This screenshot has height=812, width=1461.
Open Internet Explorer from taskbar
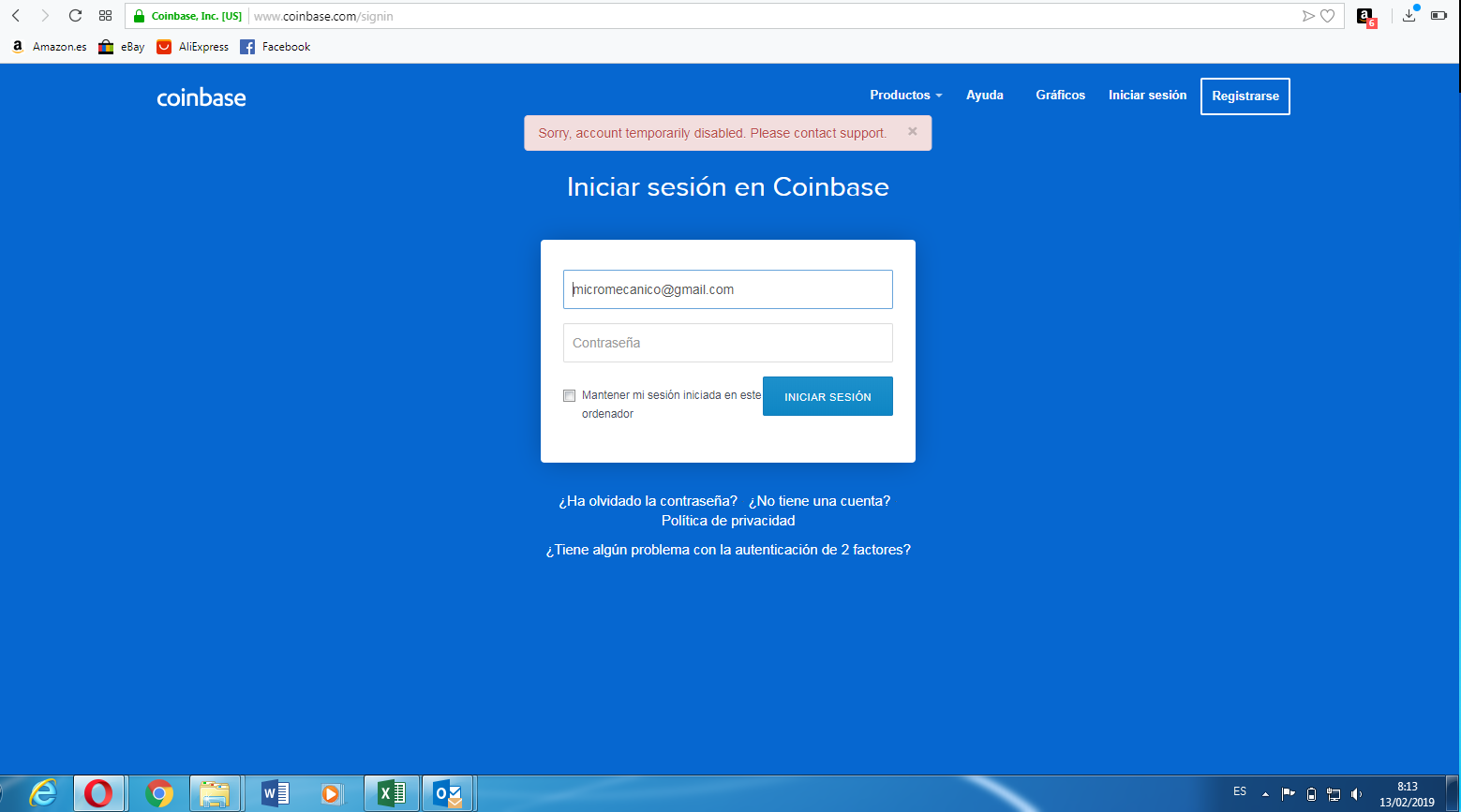point(42,793)
